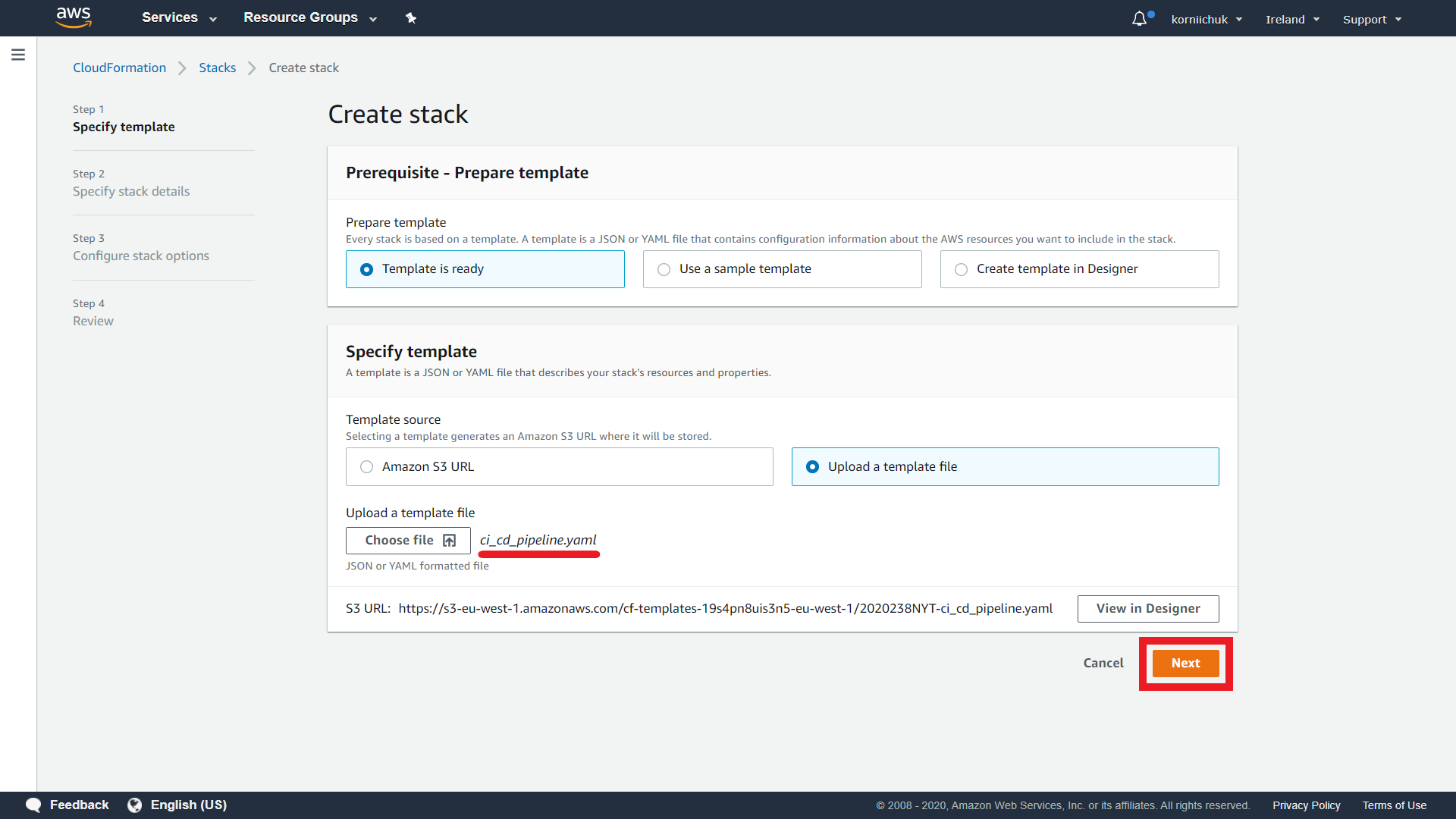Click the AWS logo home icon
The width and height of the screenshot is (1456, 819).
[74, 17]
